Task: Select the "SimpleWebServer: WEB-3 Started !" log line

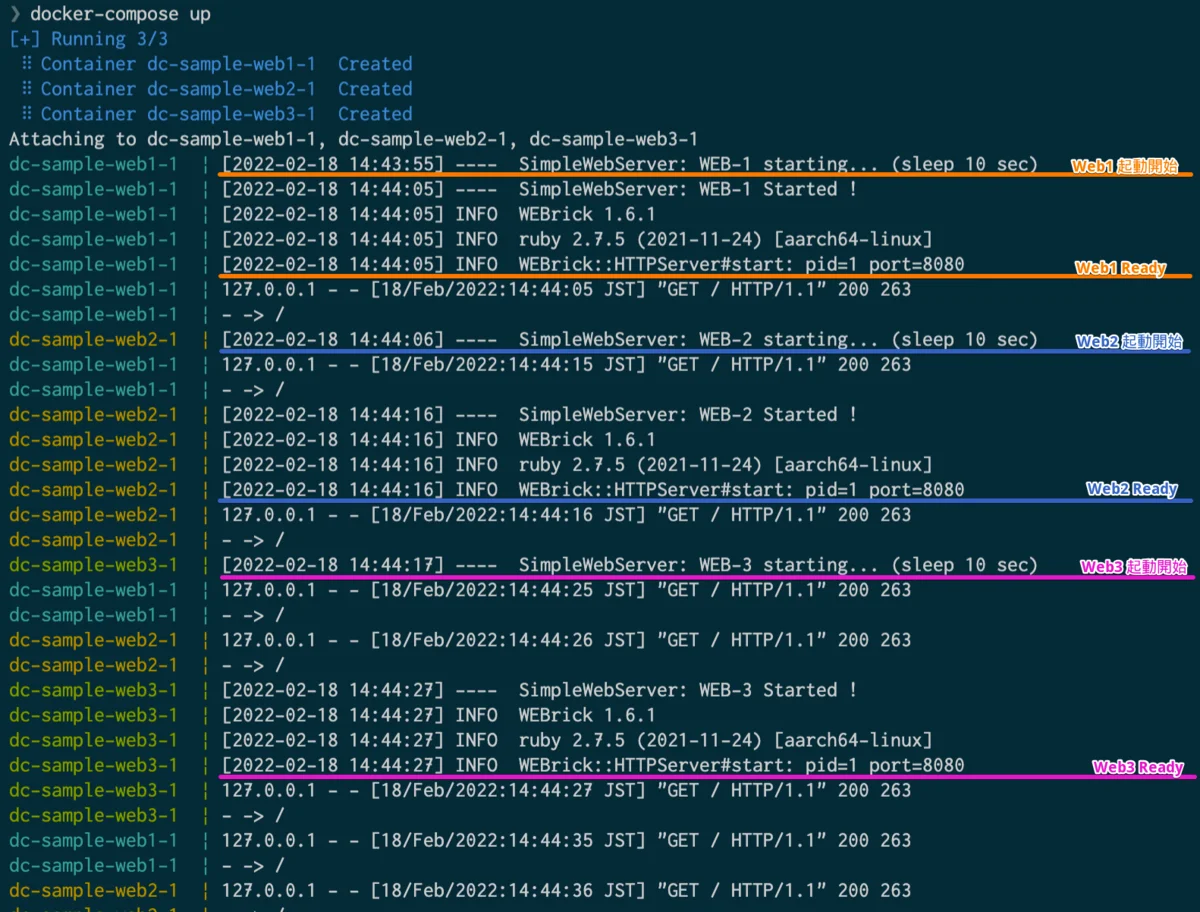Action: [433, 689]
